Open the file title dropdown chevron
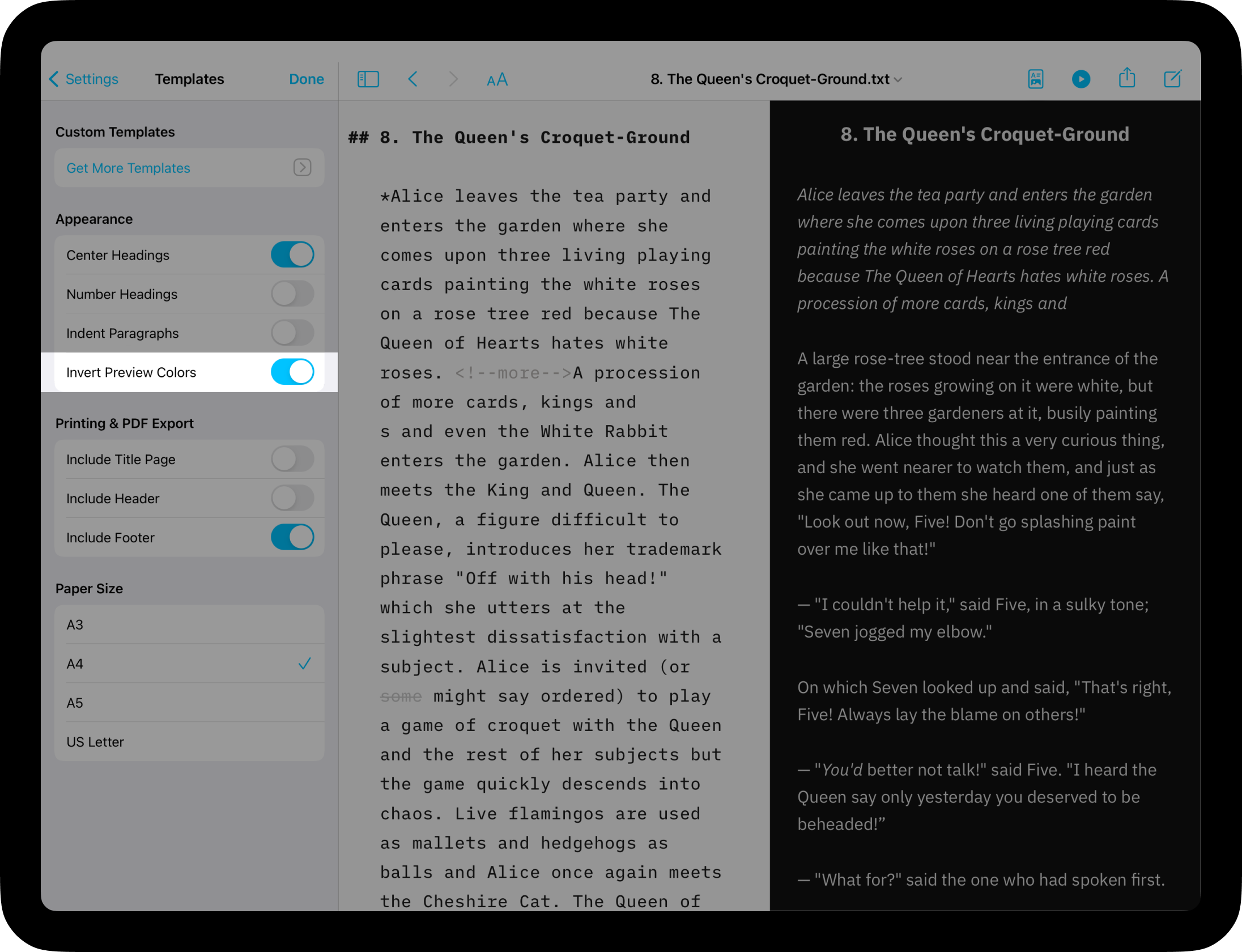This screenshot has width=1242, height=952. pos(898,80)
